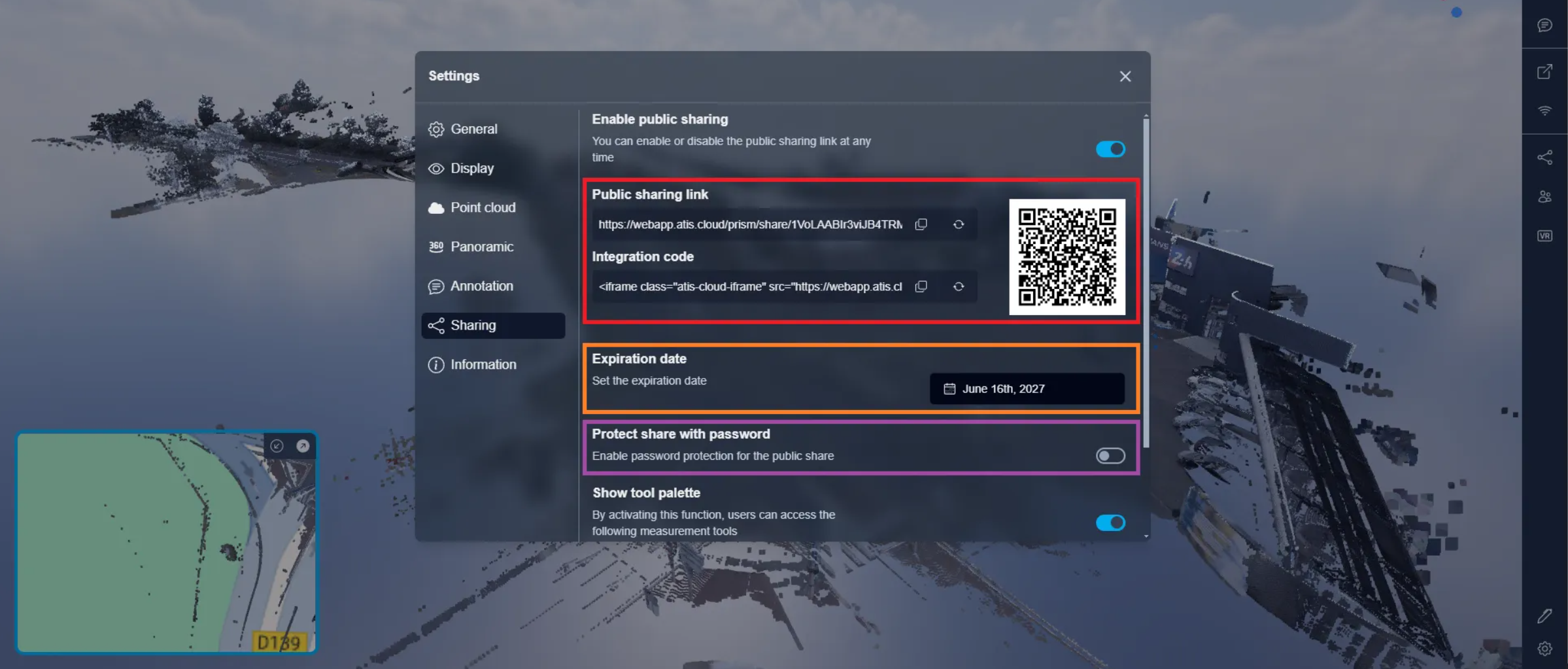Click the share icon in right sidebar
Viewport: 1568px width, 669px height.
1544,158
